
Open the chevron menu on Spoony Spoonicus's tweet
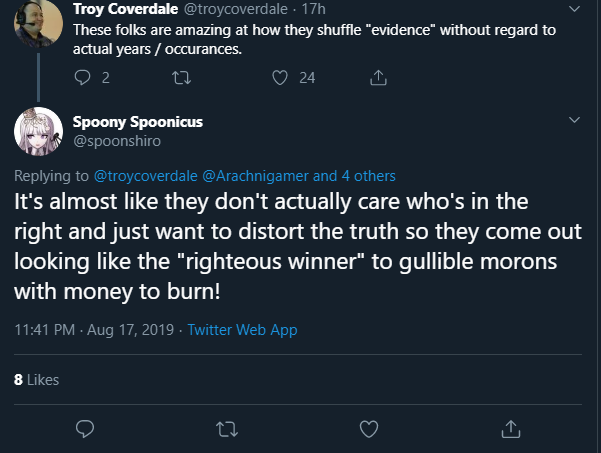point(574,120)
